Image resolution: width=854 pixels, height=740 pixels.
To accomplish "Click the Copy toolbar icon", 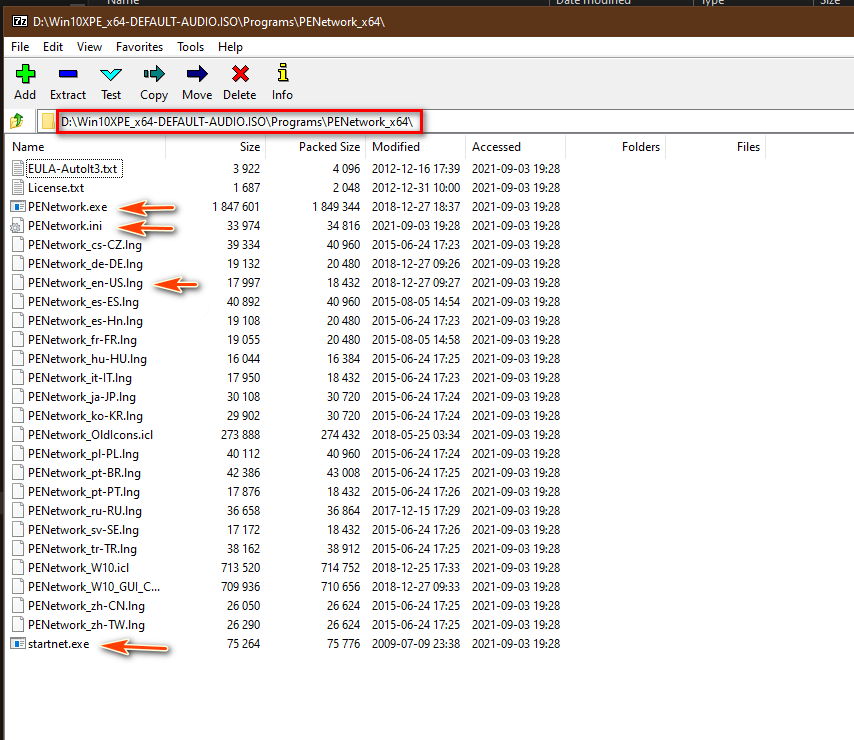I will click(x=154, y=74).
